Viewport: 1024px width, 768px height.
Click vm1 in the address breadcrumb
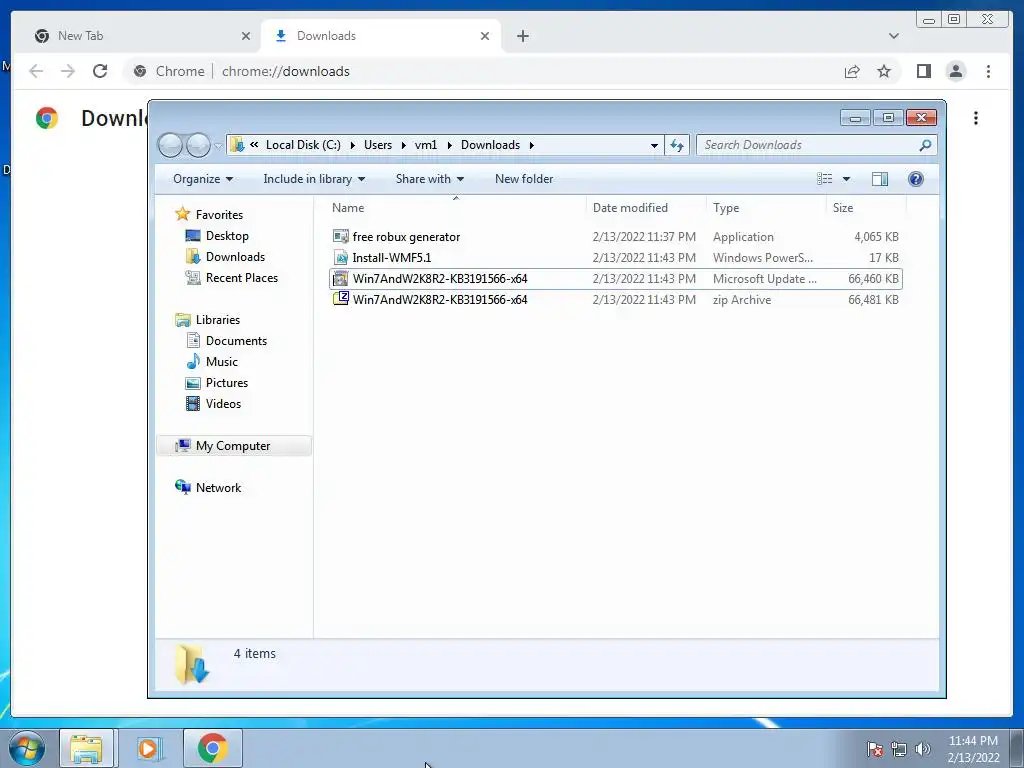[426, 145]
